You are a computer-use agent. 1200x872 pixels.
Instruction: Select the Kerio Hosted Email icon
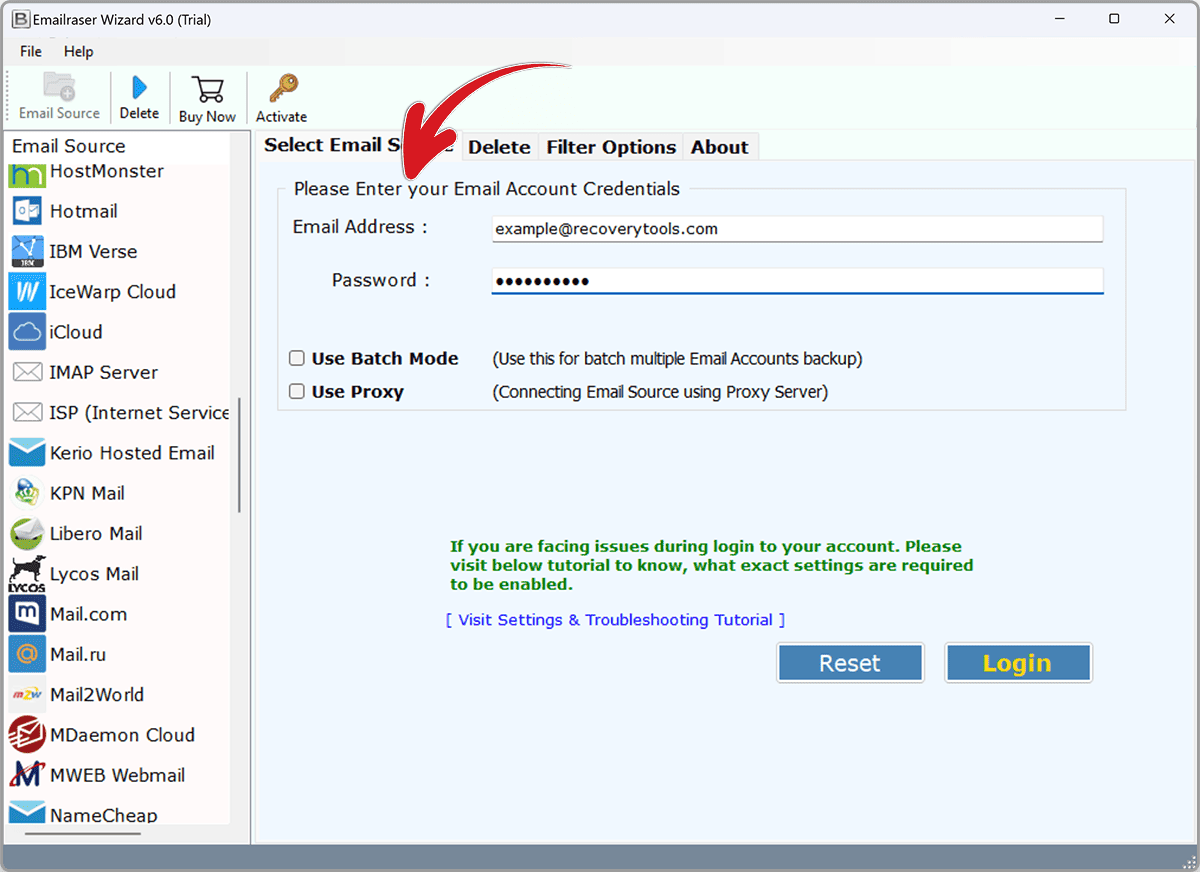coord(27,453)
